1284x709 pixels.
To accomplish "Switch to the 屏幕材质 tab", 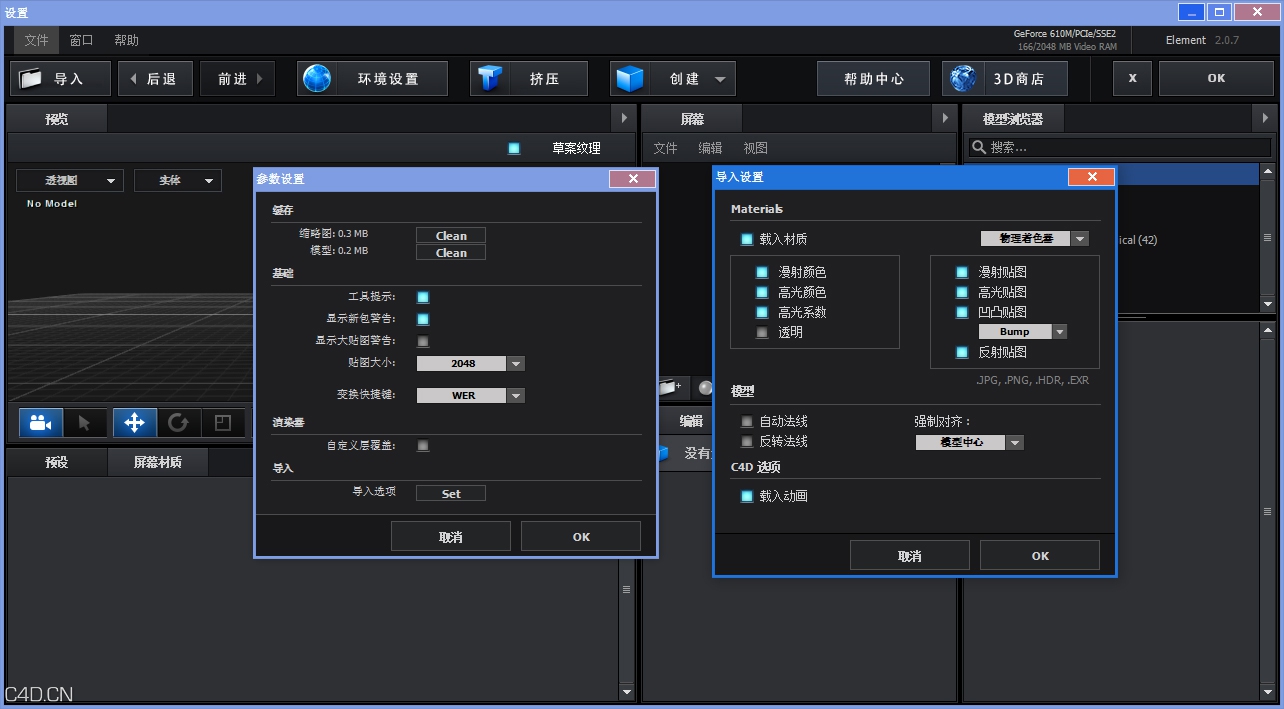I will [158, 462].
